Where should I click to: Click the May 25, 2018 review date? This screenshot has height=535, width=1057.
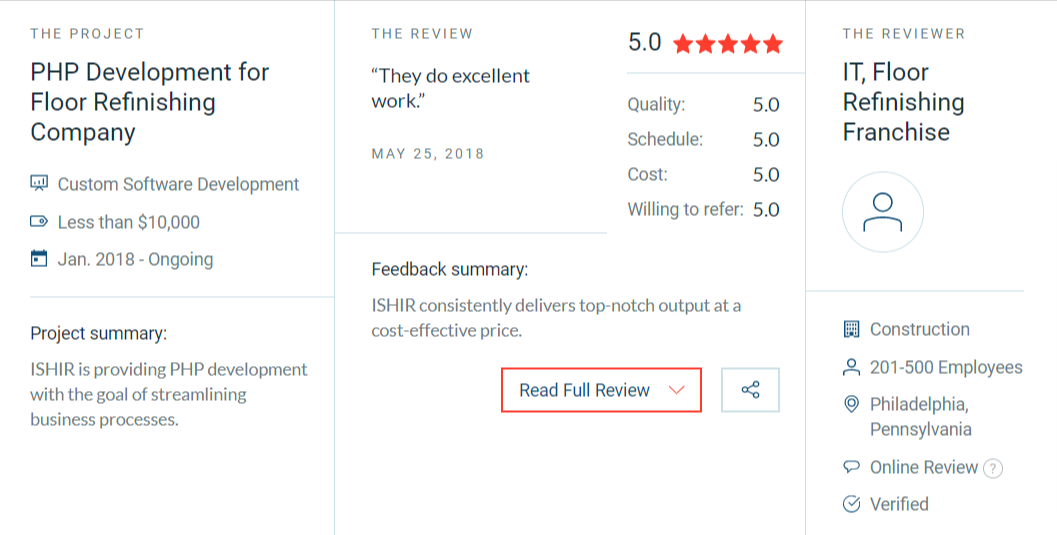[x=428, y=154]
